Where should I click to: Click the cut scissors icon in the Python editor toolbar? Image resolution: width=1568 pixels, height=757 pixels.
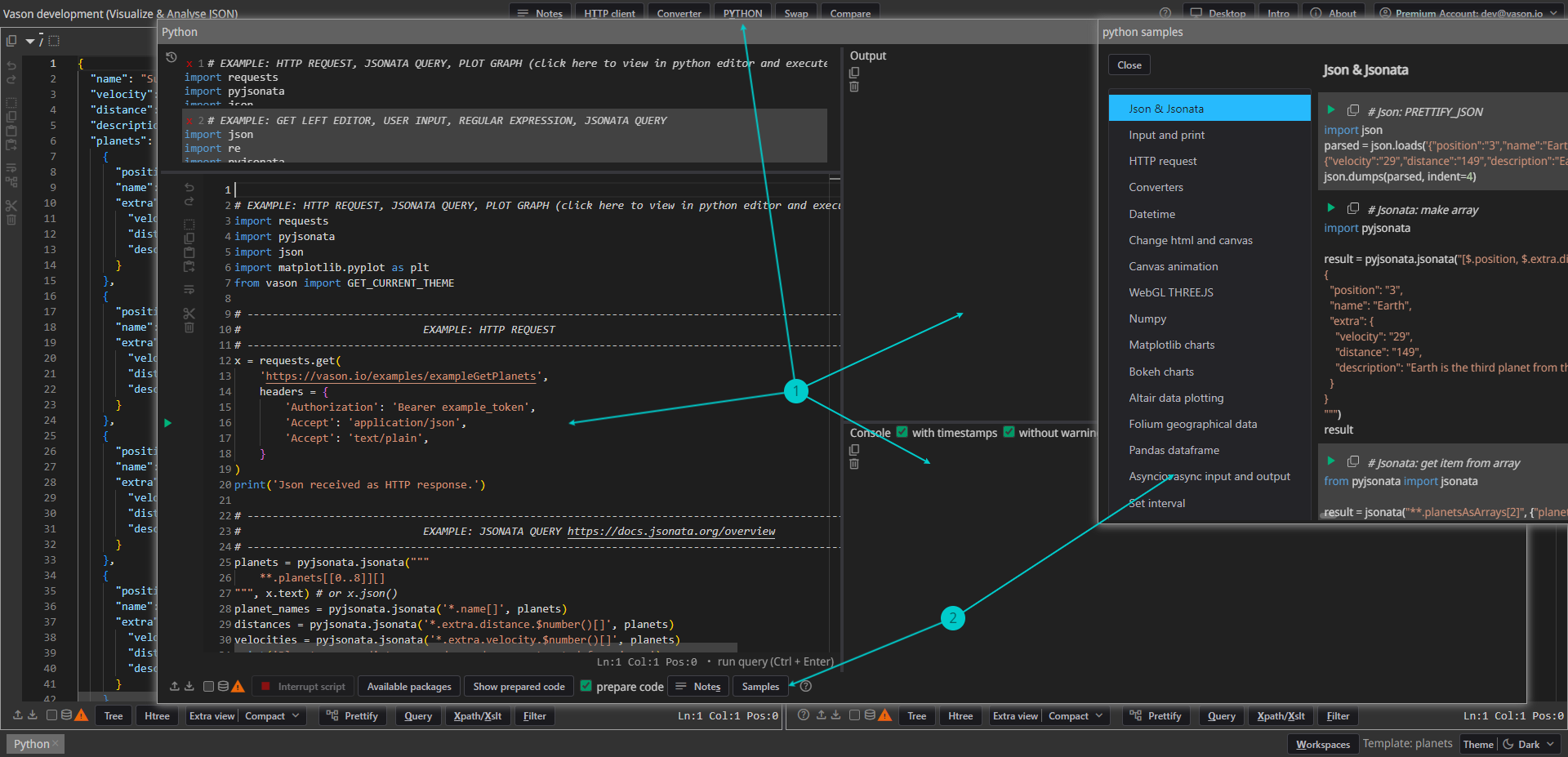pyautogui.click(x=189, y=314)
